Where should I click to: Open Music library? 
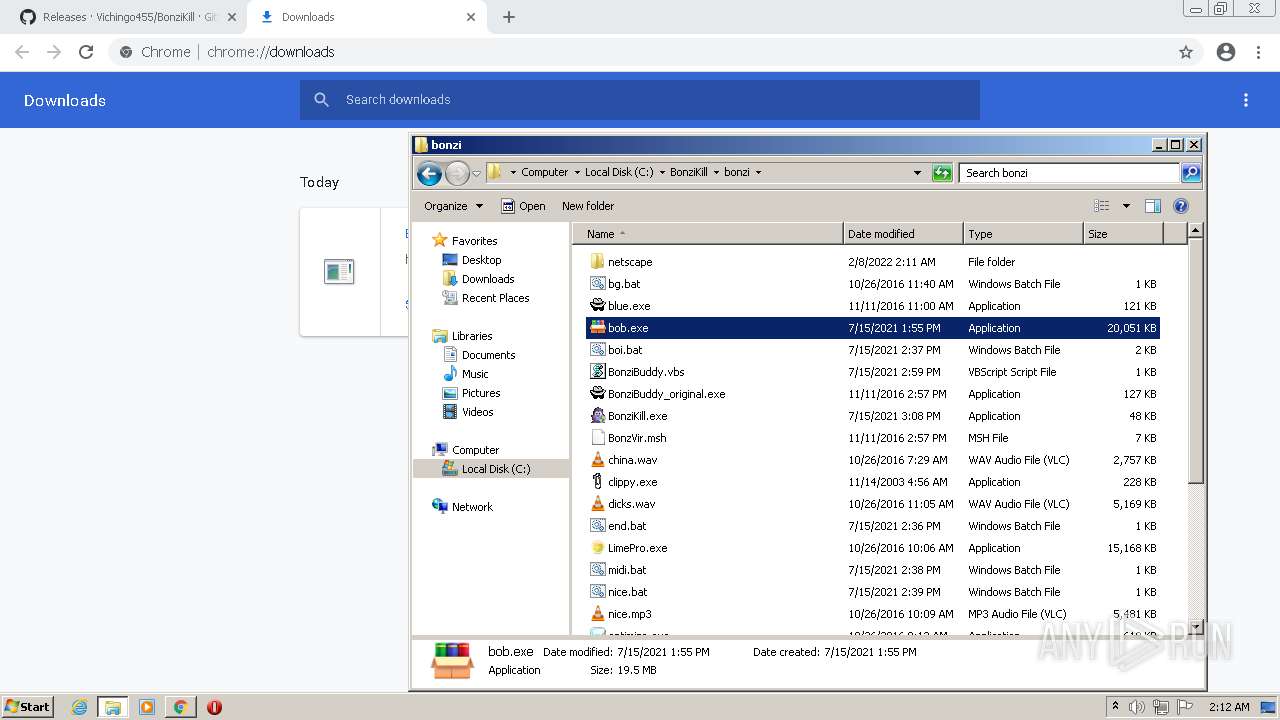pos(475,374)
